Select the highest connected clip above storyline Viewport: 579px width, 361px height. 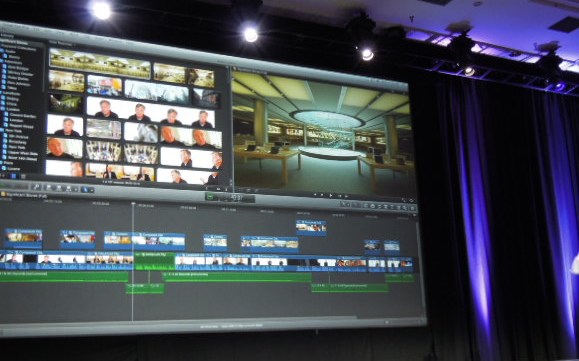pos(311,227)
